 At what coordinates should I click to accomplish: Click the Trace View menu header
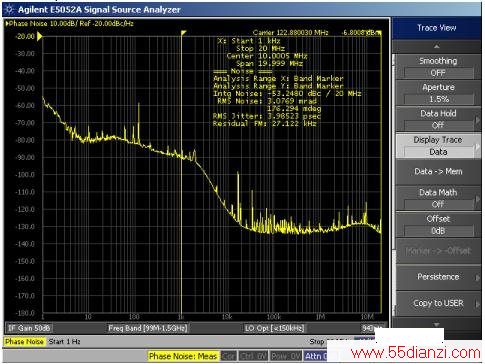pos(437,28)
